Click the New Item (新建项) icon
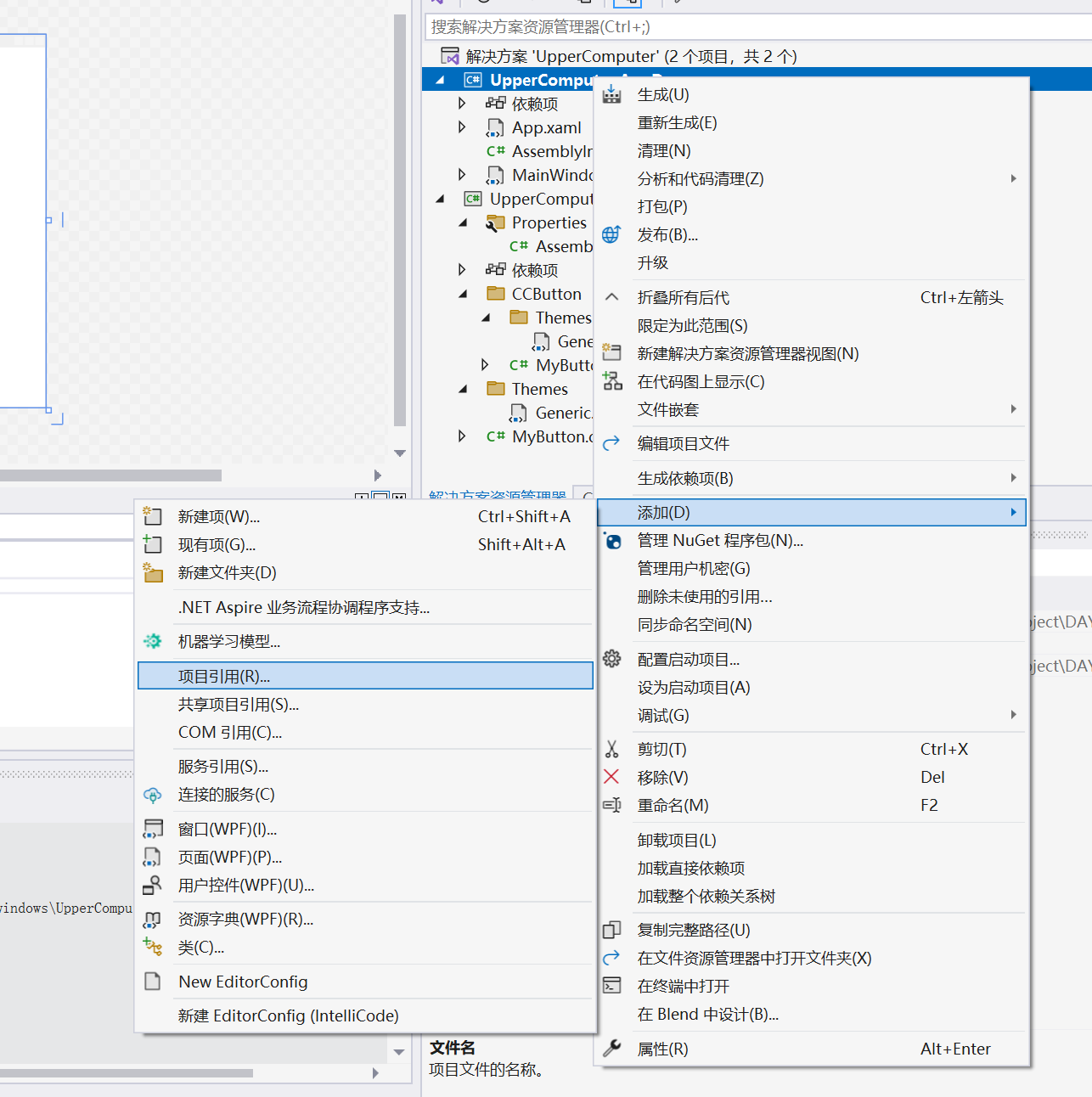Viewport: 1092px width, 1097px height. click(x=153, y=516)
